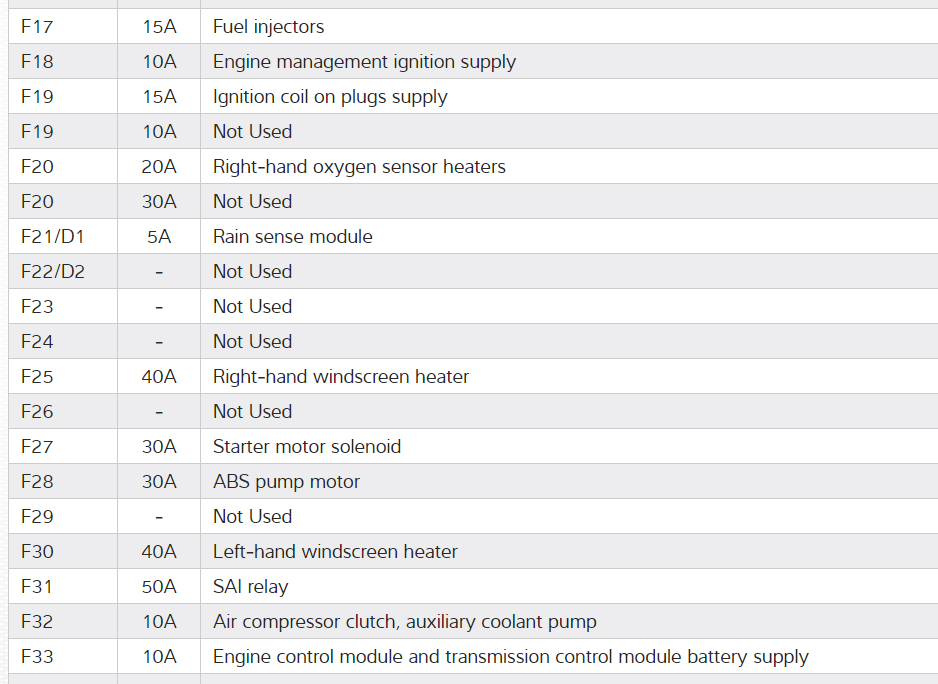This screenshot has height=684, width=938.
Task: Click 'Engine management ignition supply' text
Action: pyautogui.click(x=364, y=62)
